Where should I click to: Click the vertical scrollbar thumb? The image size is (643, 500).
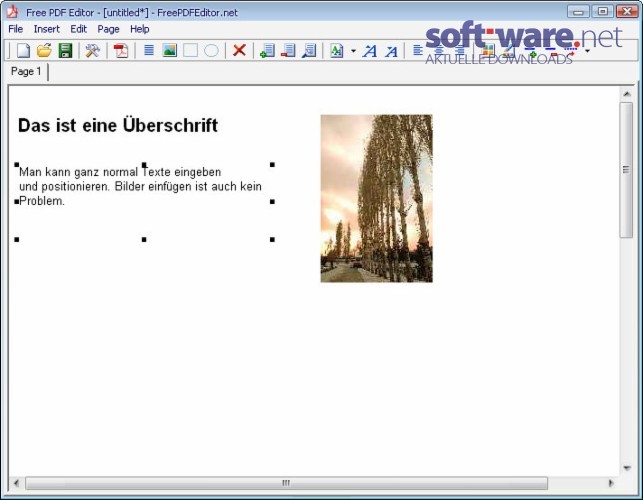tap(626, 170)
